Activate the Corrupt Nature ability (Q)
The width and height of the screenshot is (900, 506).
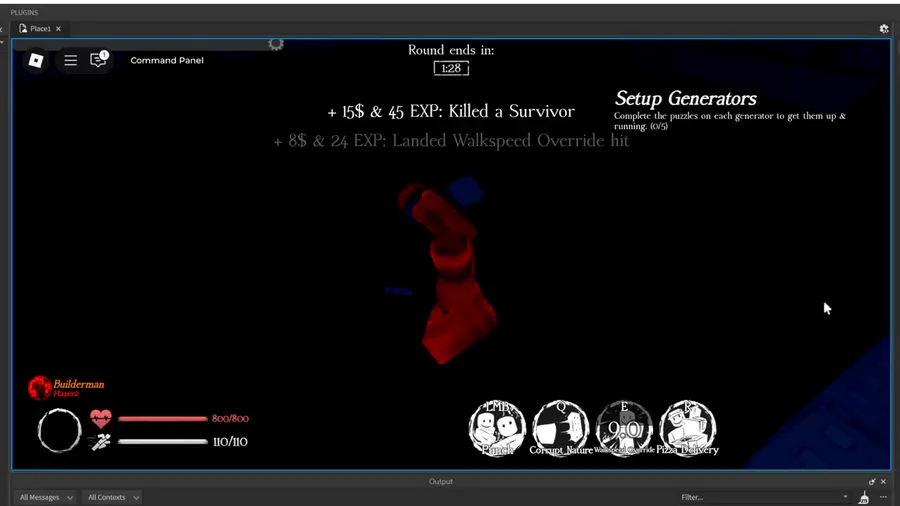[561, 429]
